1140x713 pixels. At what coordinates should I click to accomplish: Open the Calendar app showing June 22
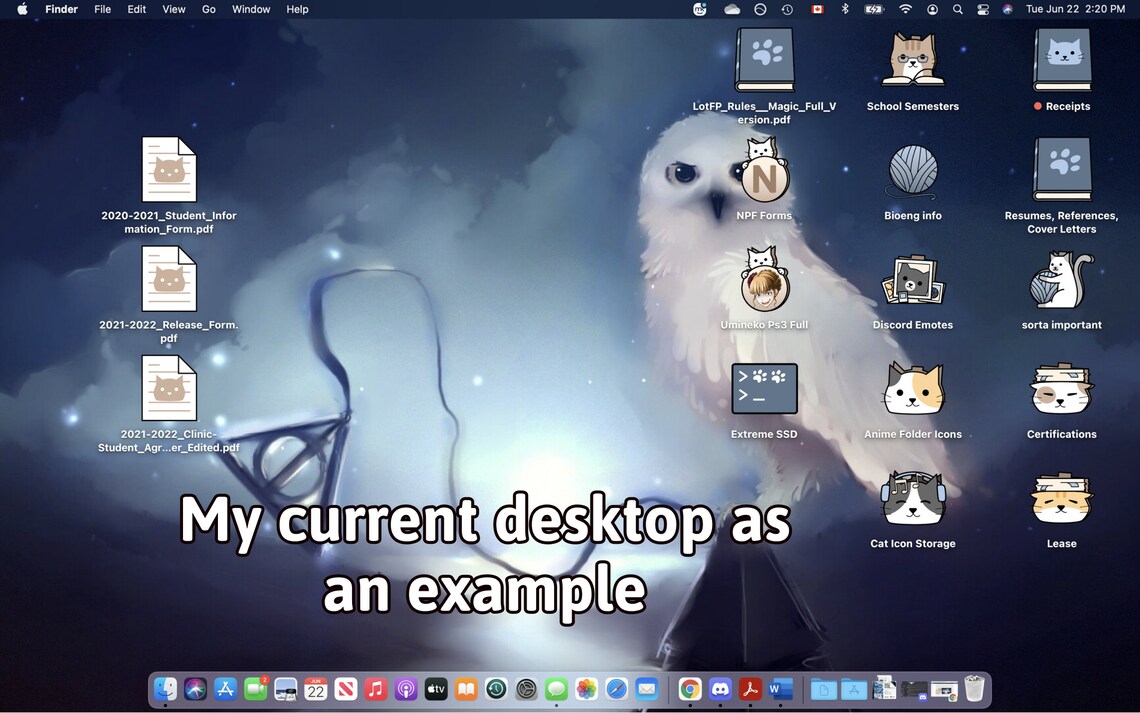[x=315, y=689]
